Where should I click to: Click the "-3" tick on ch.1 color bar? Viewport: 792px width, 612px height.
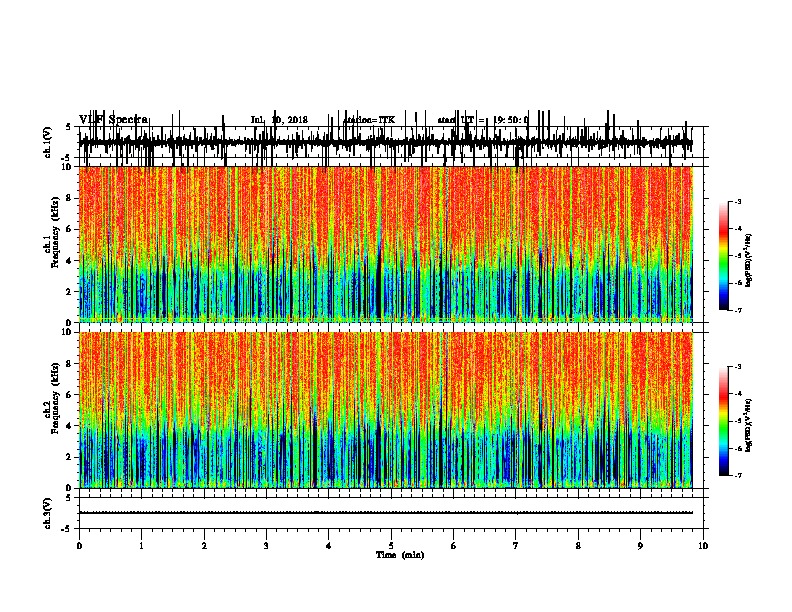coord(738,202)
